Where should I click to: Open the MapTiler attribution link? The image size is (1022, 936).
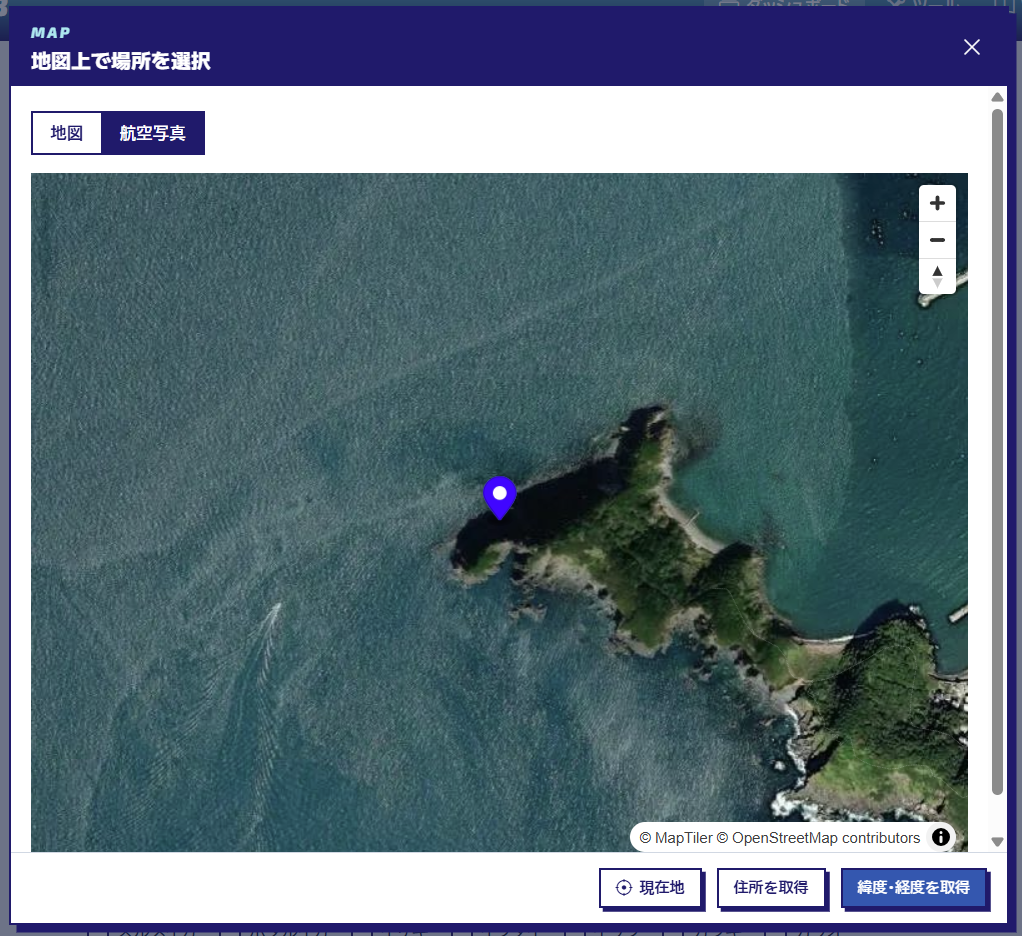676,838
